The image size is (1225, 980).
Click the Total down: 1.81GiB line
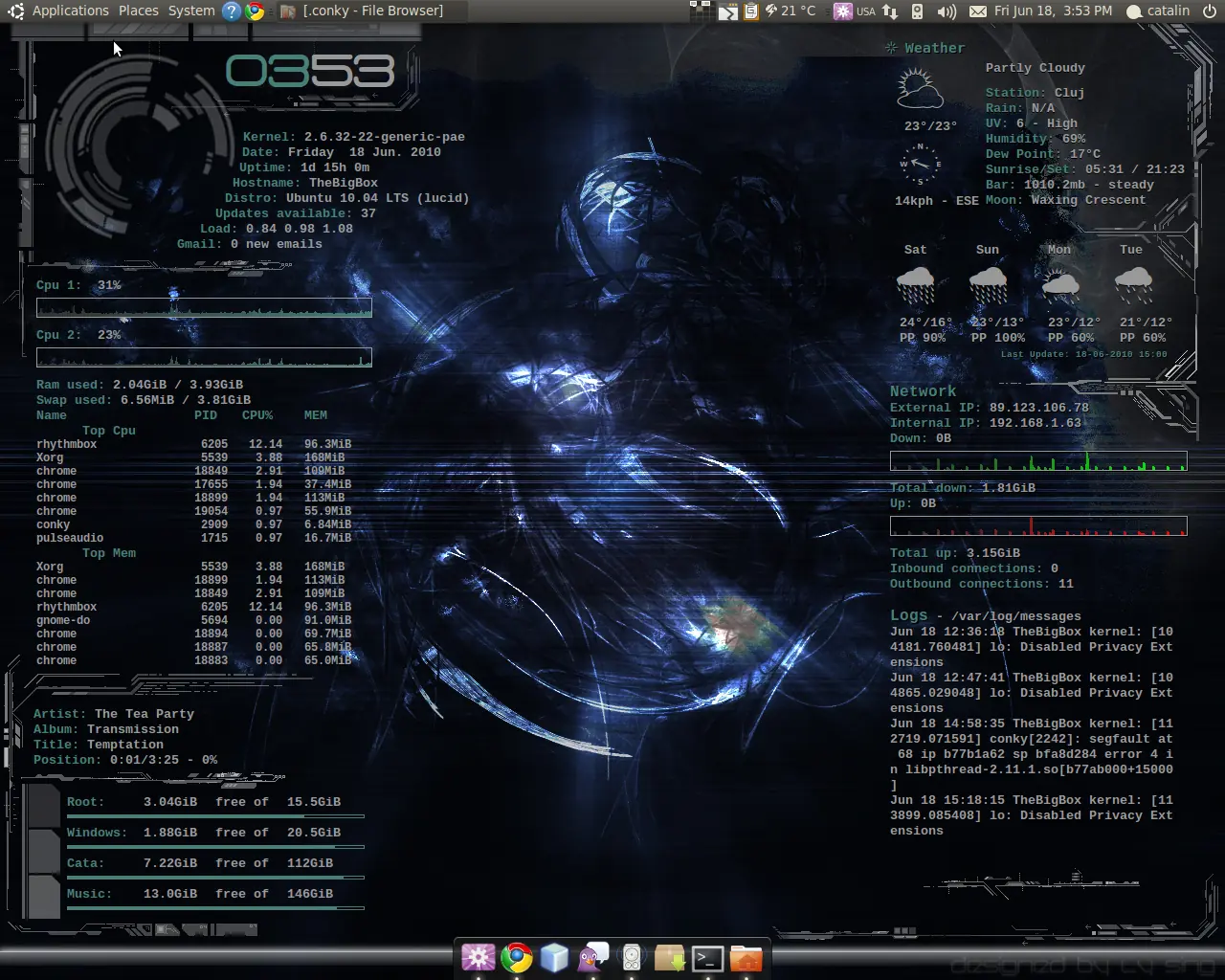point(963,488)
